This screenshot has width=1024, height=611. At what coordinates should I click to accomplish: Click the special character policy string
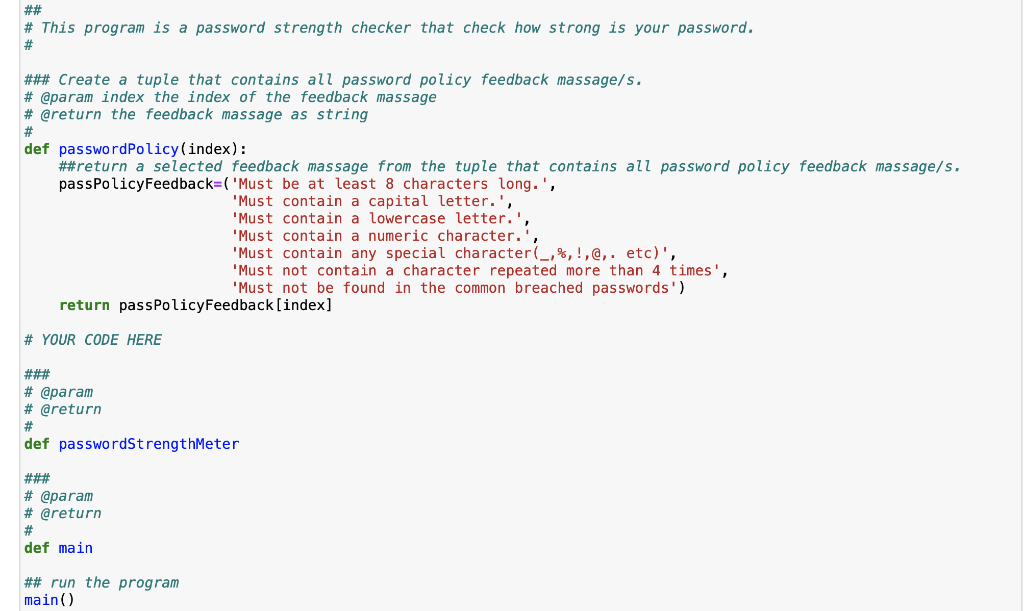click(450, 253)
